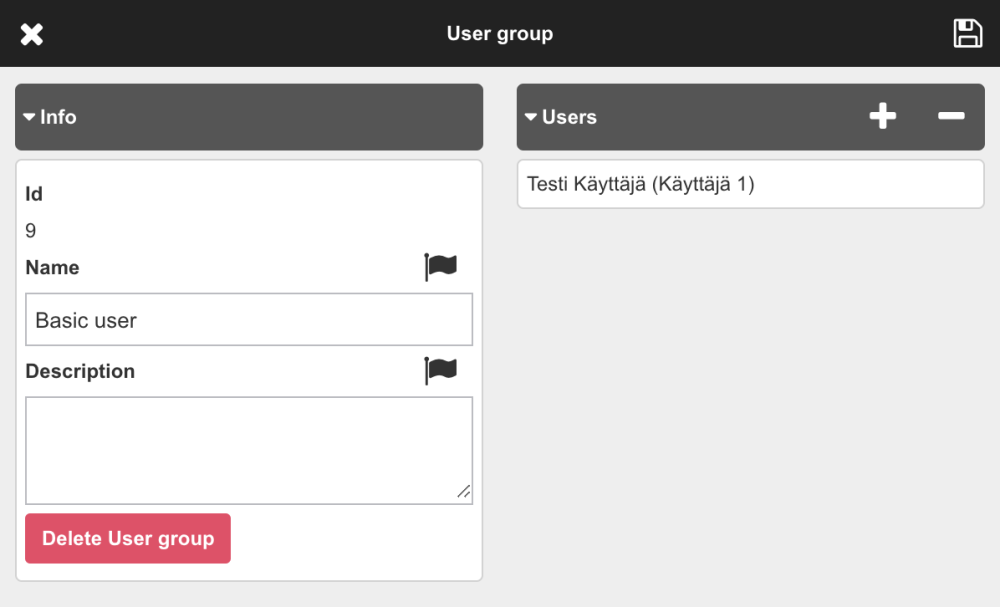
Task: Collapse the Users section triangle
Action: point(531,117)
